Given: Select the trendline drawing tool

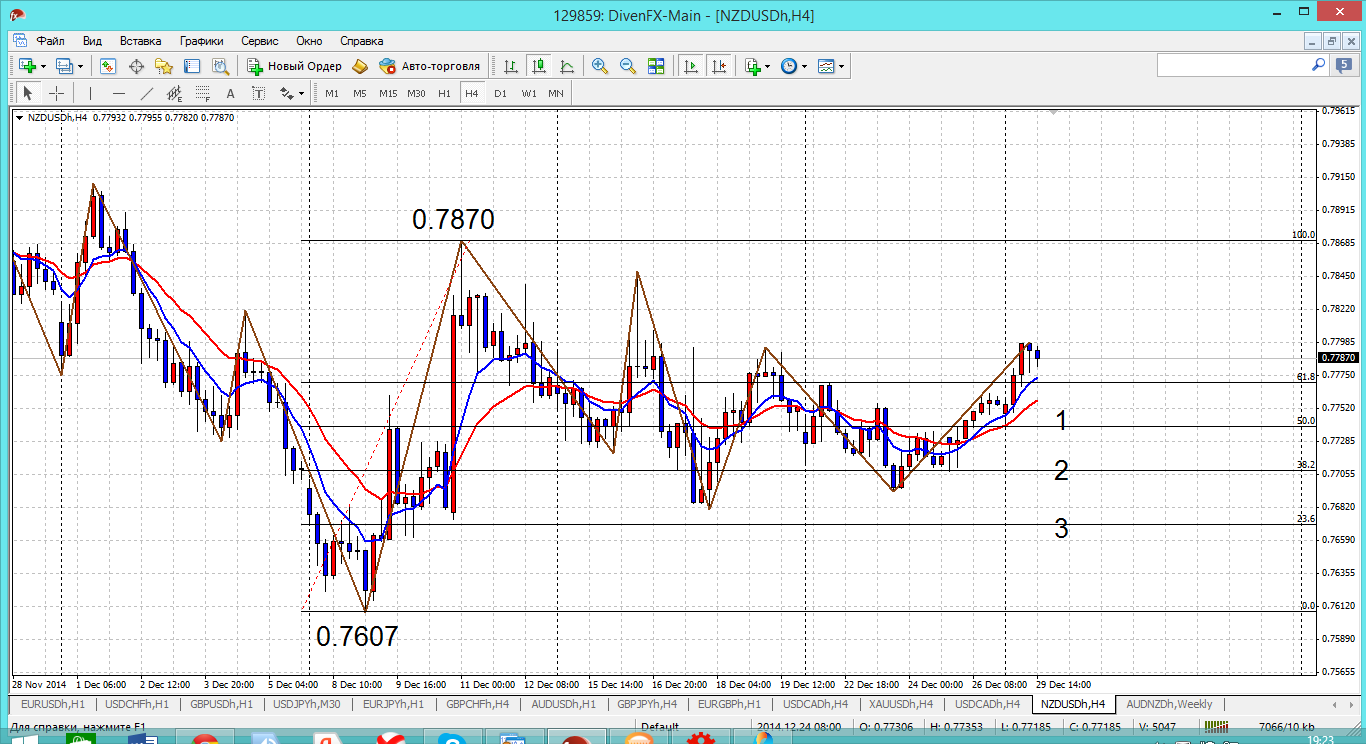Looking at the screenshot, I should click(x=147, y=93).
